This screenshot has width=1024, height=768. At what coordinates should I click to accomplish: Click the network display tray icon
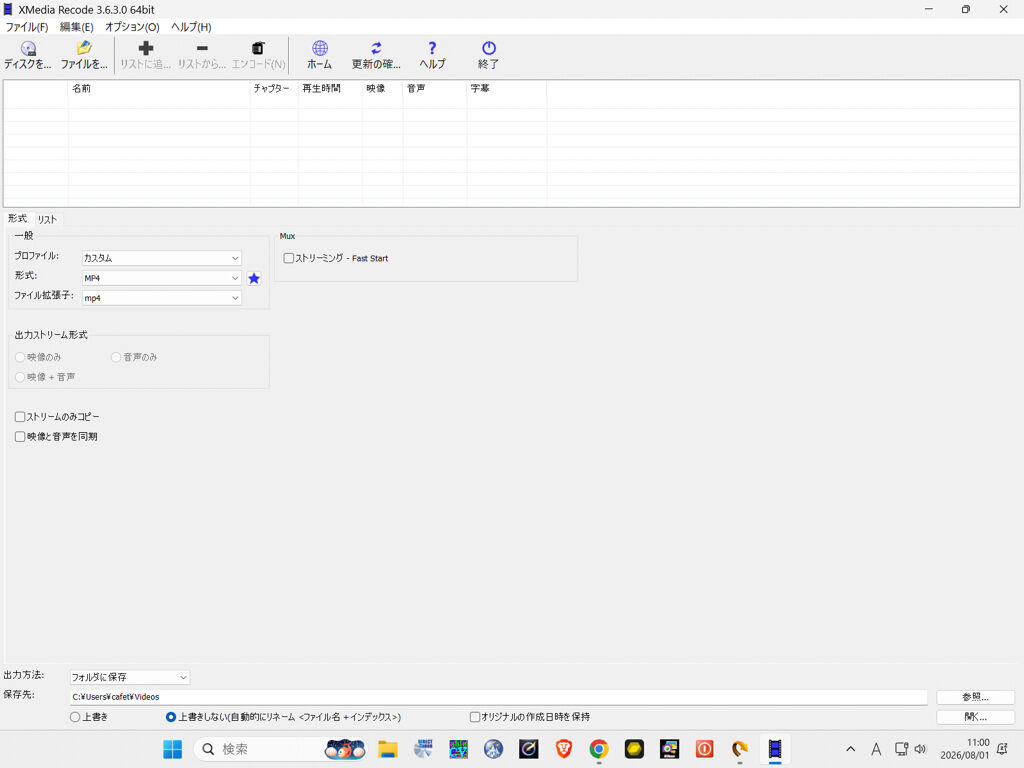coord(901,749)
